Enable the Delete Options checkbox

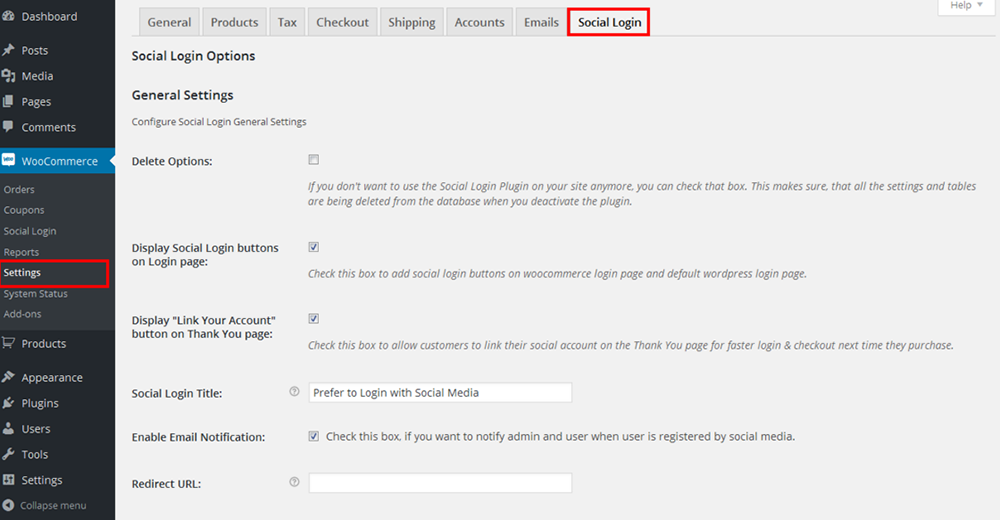(x=314, y=160)
